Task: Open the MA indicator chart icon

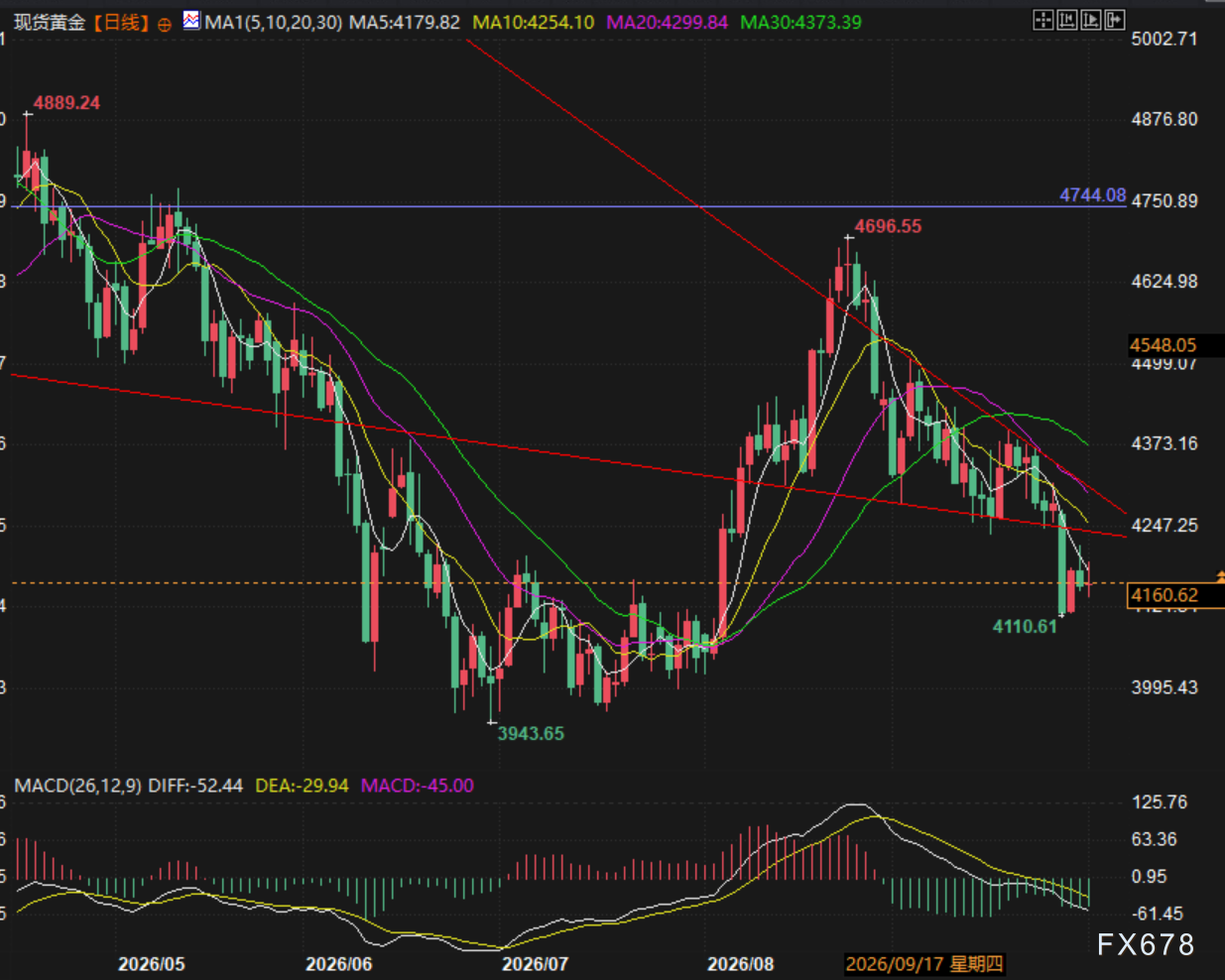Action: 191,21
